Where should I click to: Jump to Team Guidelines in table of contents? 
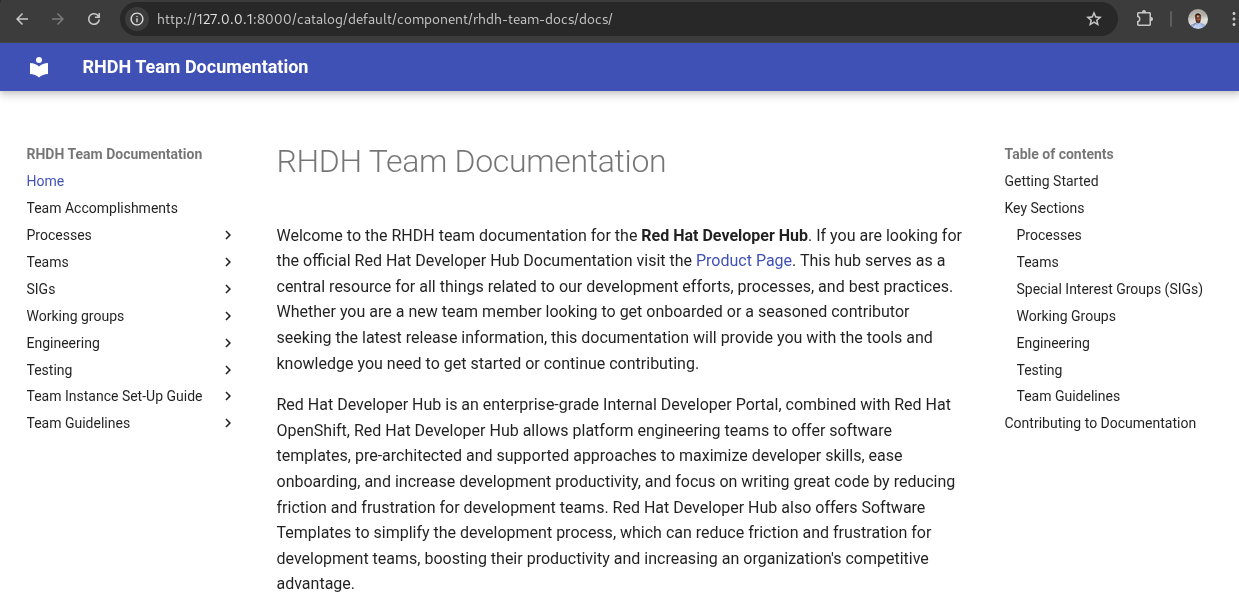1068,396
